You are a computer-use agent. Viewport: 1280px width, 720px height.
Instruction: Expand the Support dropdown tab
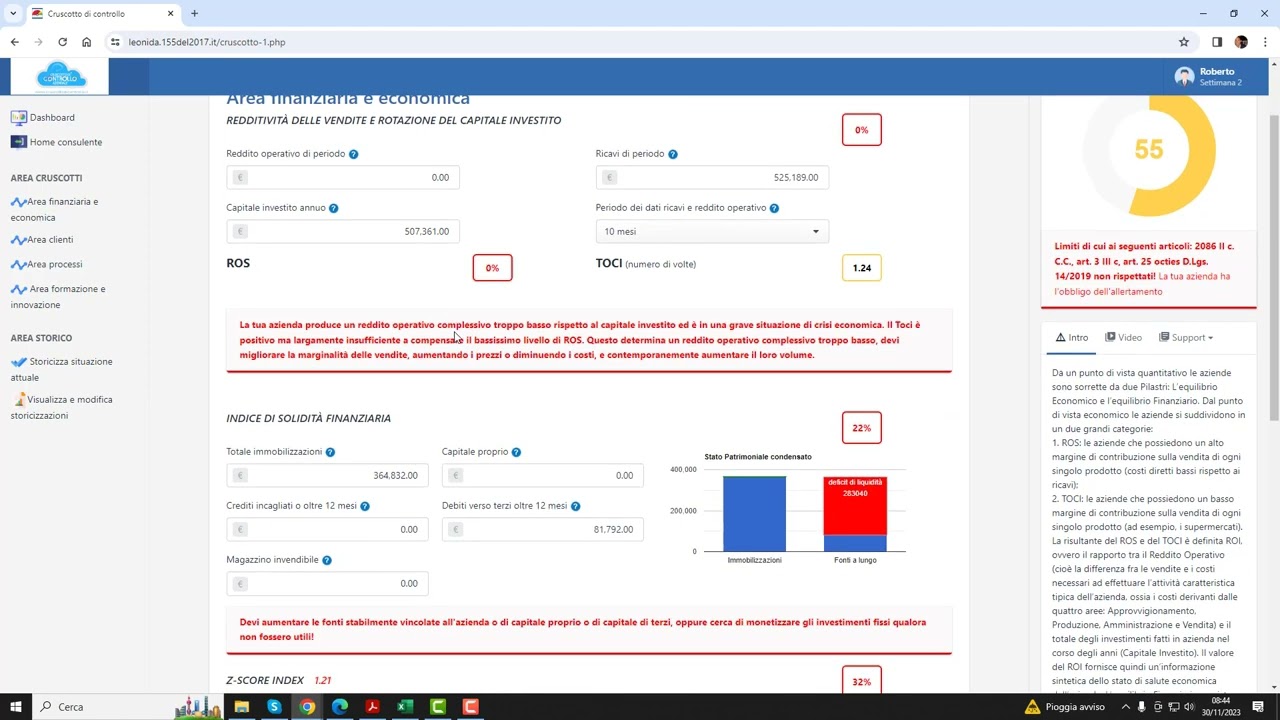(1187, 338)
